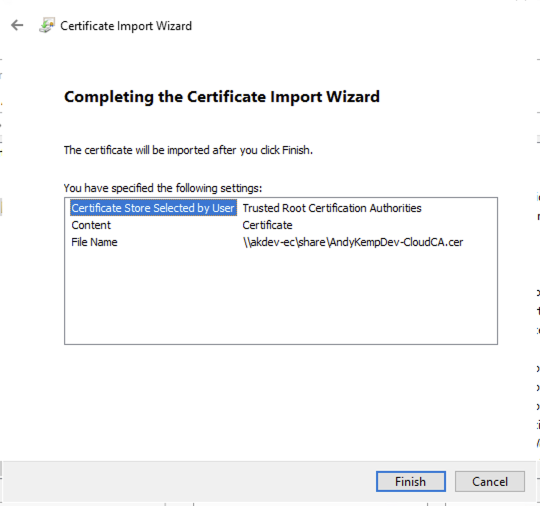Cancel the certificate import wizard
Viewport: 540px width, 506px height.
(490, 481)
